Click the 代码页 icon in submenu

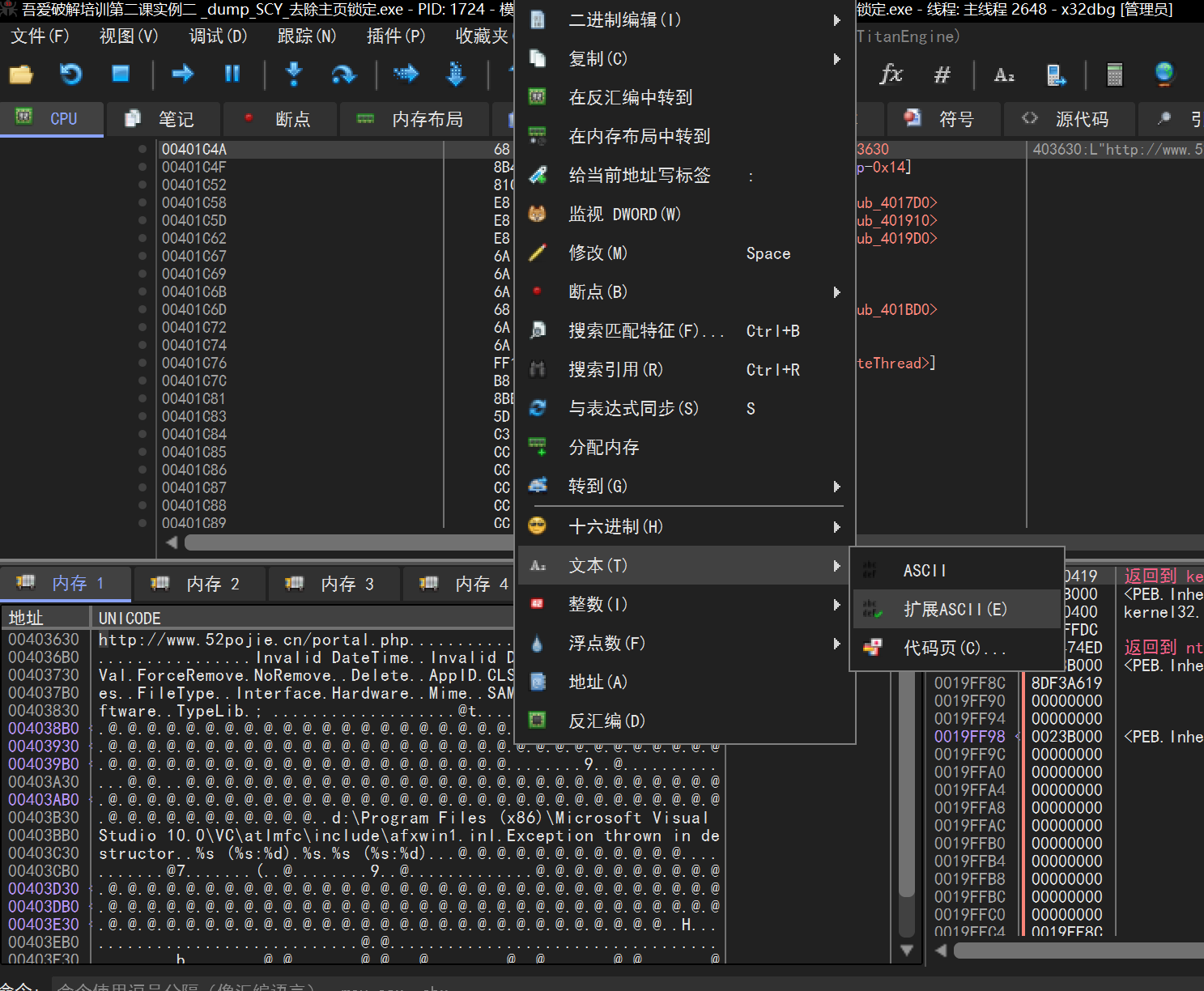872,648
